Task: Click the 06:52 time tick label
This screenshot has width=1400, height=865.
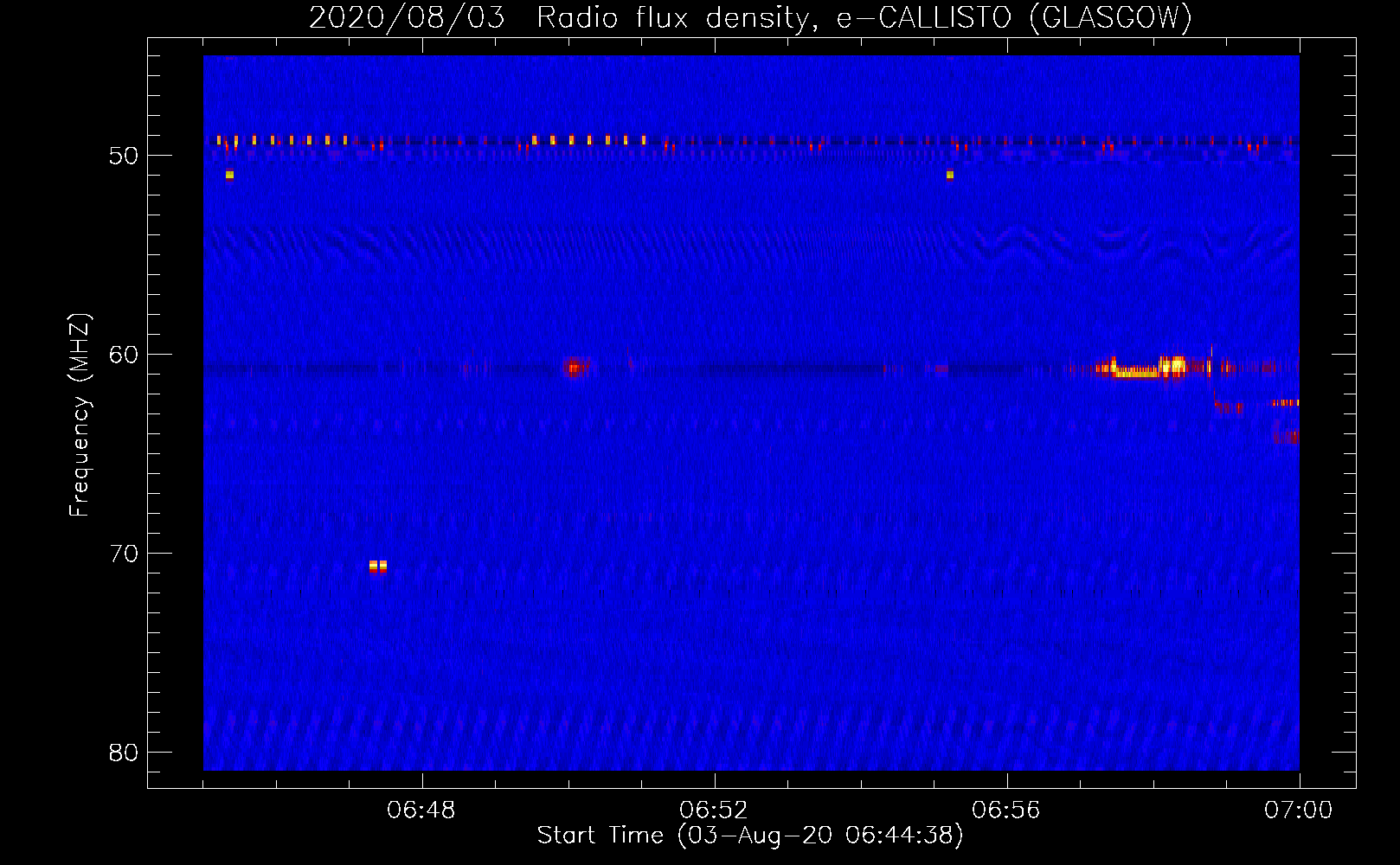Action: click(x=714, y=811)
